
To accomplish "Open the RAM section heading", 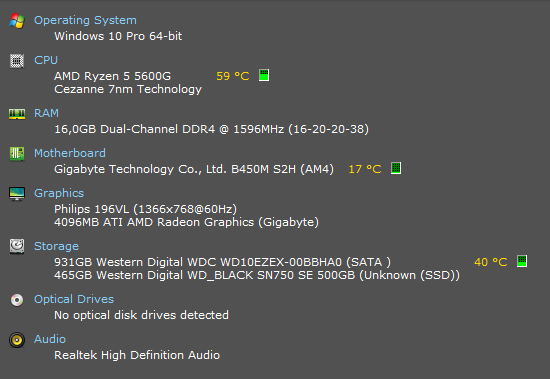I will tap(46, 113).
